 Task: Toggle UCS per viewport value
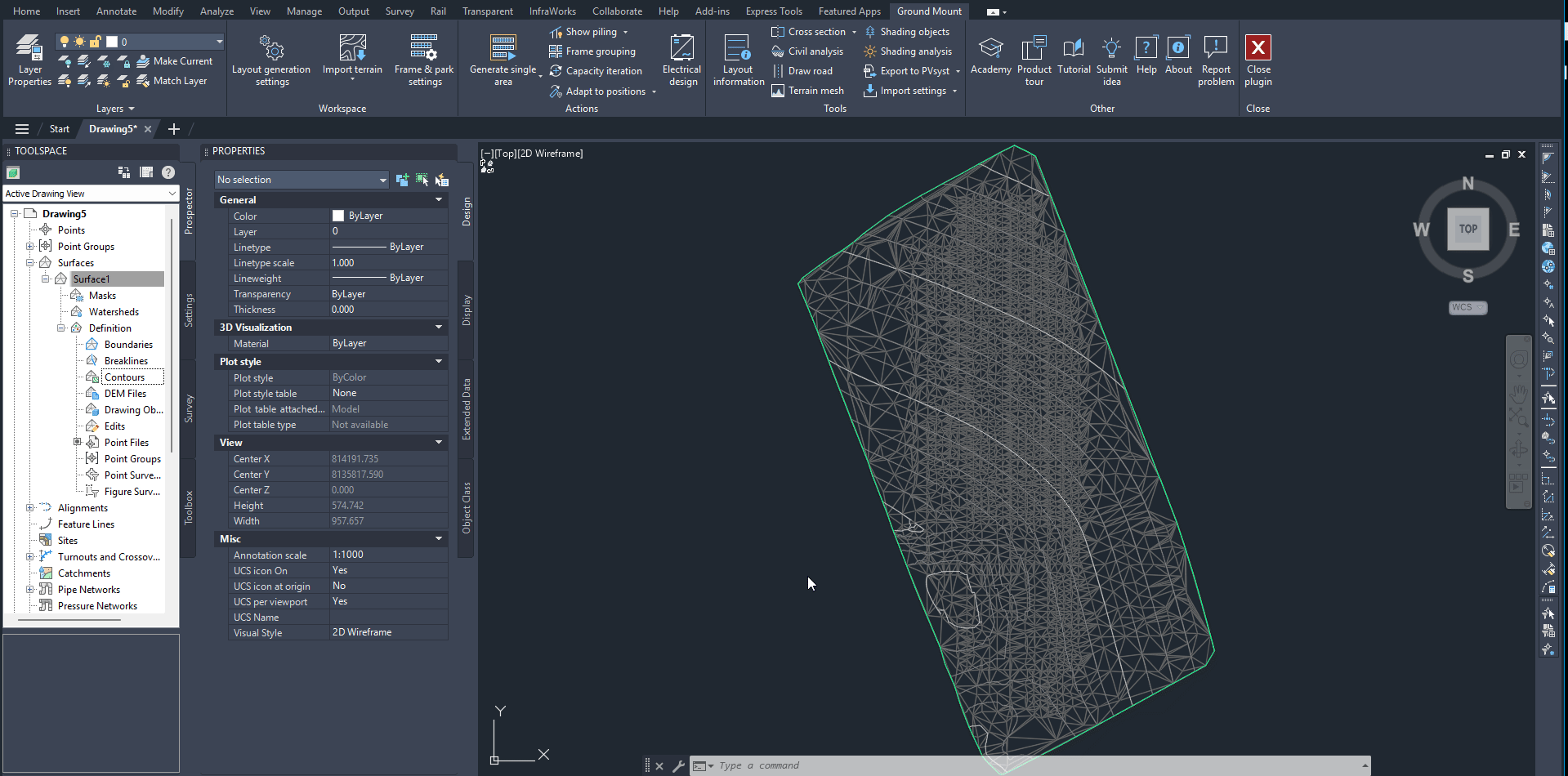pos(388,602)
